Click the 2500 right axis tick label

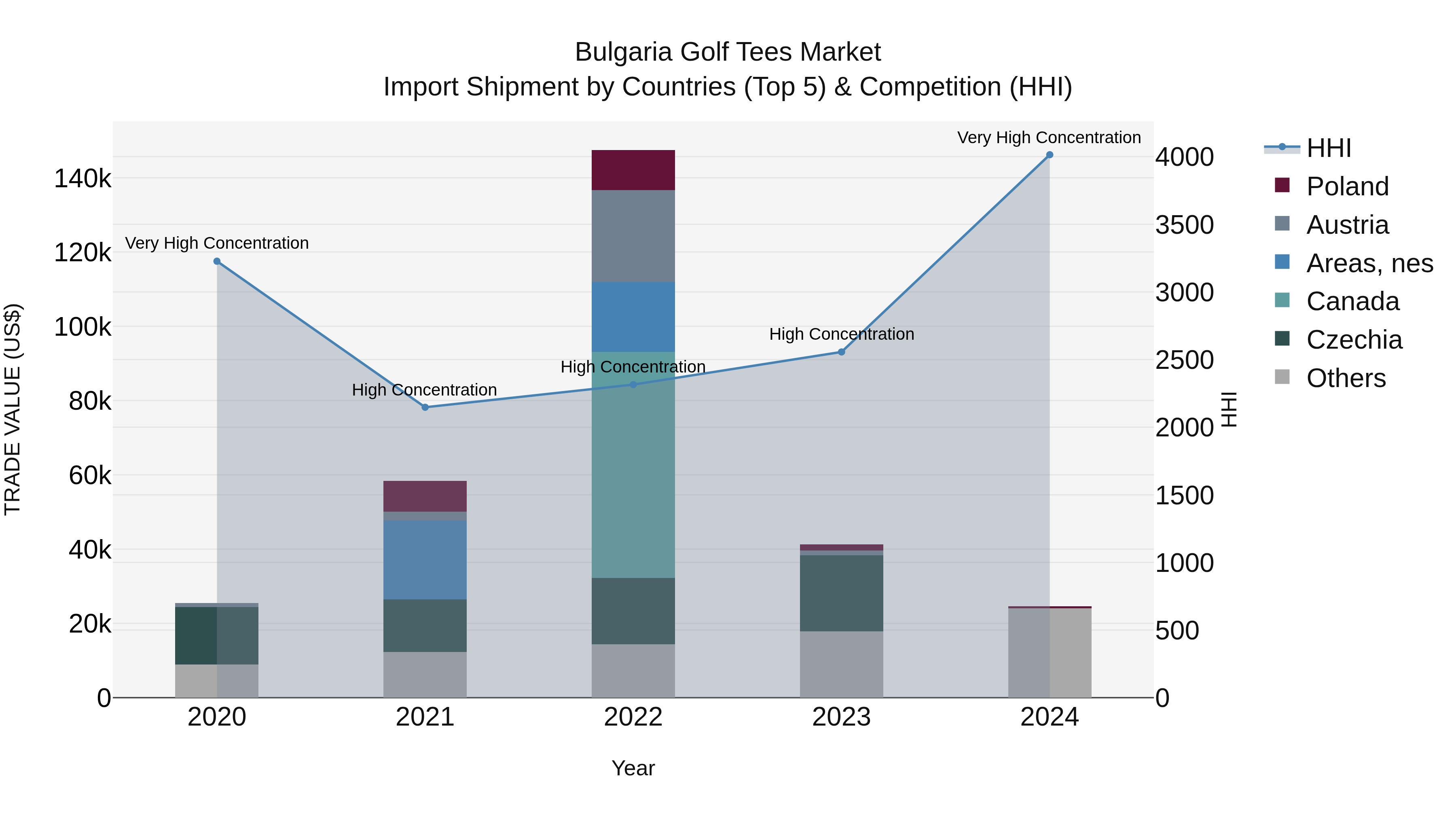pos(1184,360)
